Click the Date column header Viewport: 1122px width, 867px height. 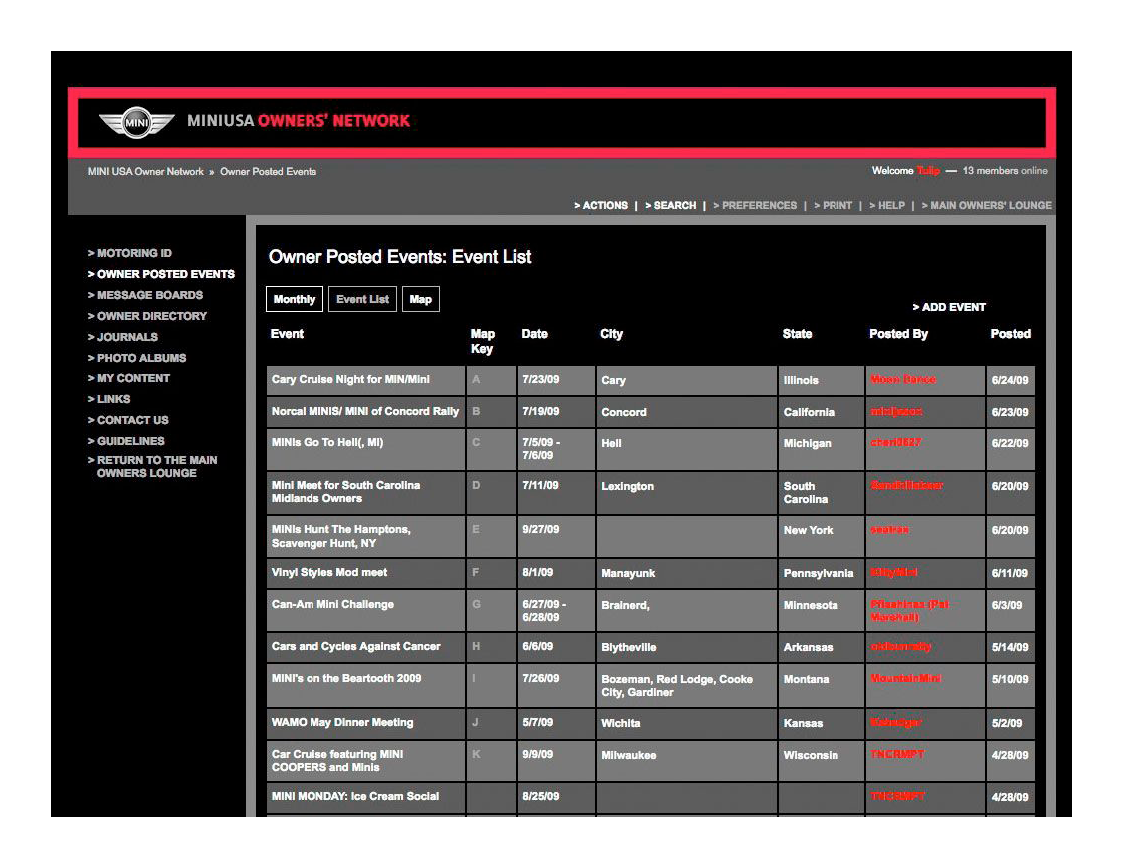click(x=535, y=334)
